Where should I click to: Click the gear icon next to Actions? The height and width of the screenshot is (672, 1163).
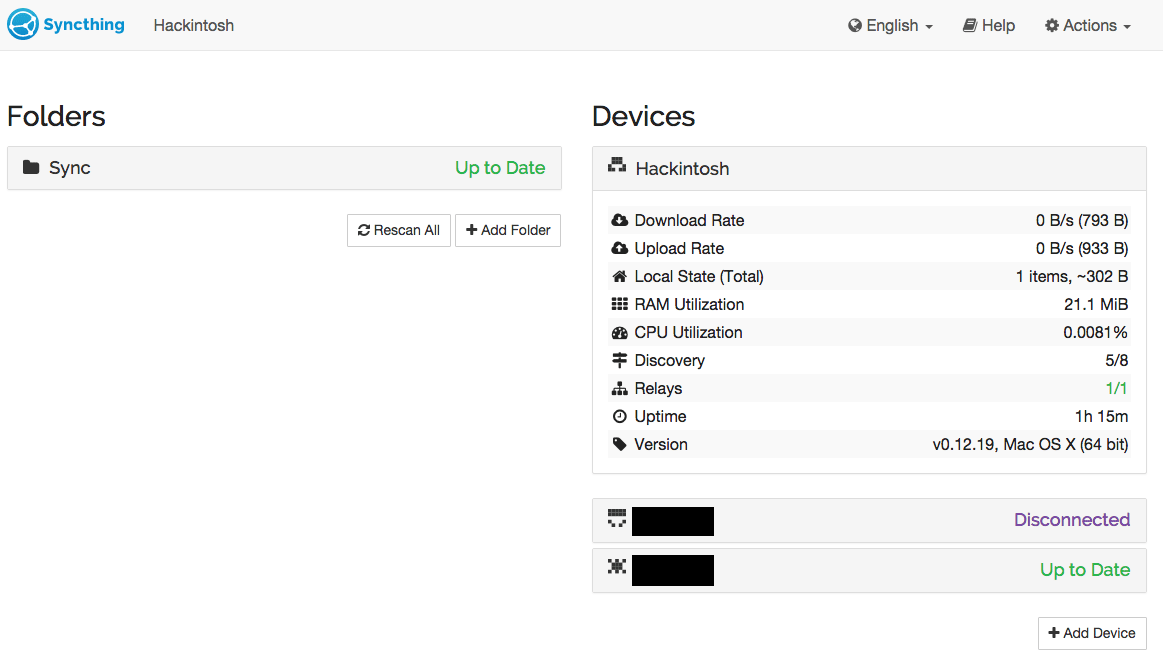[1052, 25]
